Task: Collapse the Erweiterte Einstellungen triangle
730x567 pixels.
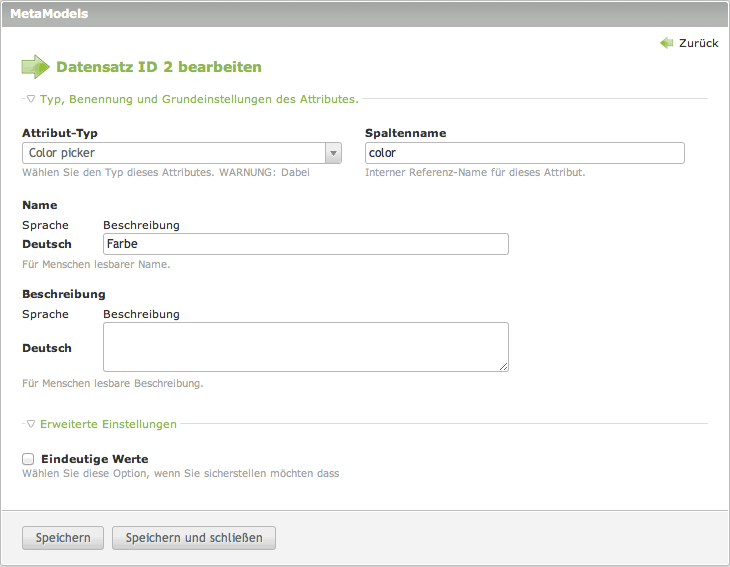Action: click(31, 424)
